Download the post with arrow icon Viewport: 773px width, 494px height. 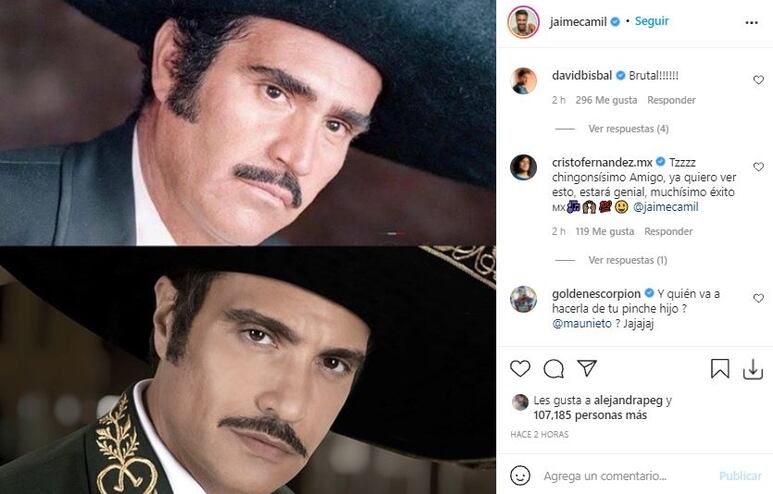753,369
